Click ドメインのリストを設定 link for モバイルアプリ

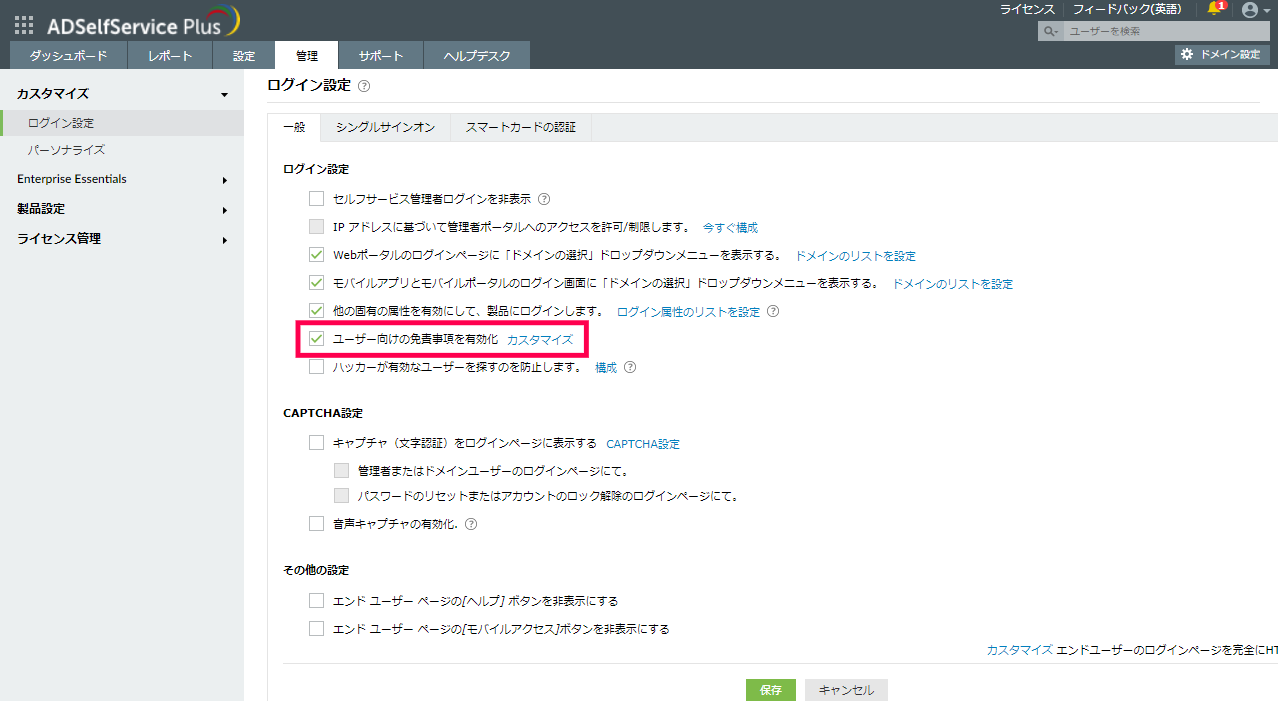click(x=952, y=283)
